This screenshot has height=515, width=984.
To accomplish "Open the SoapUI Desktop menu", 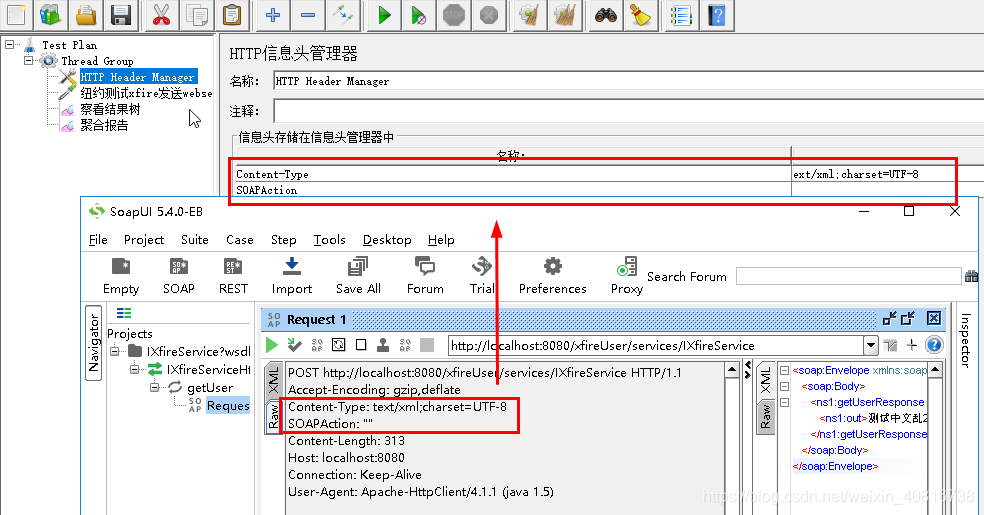I will (387, 240).
